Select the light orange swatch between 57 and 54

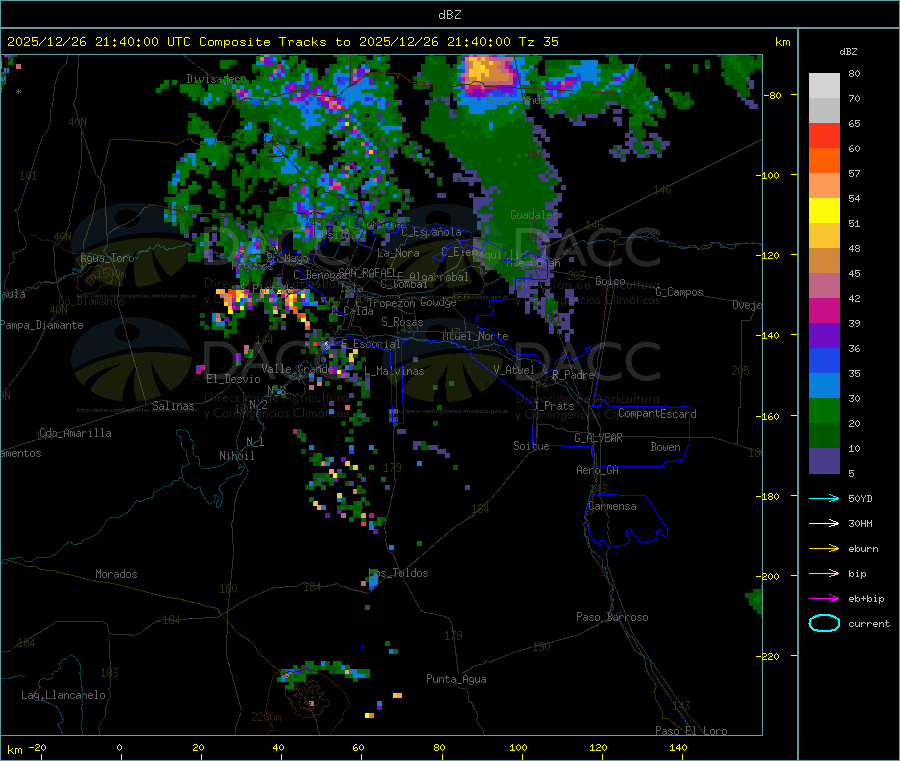point(824,186)
